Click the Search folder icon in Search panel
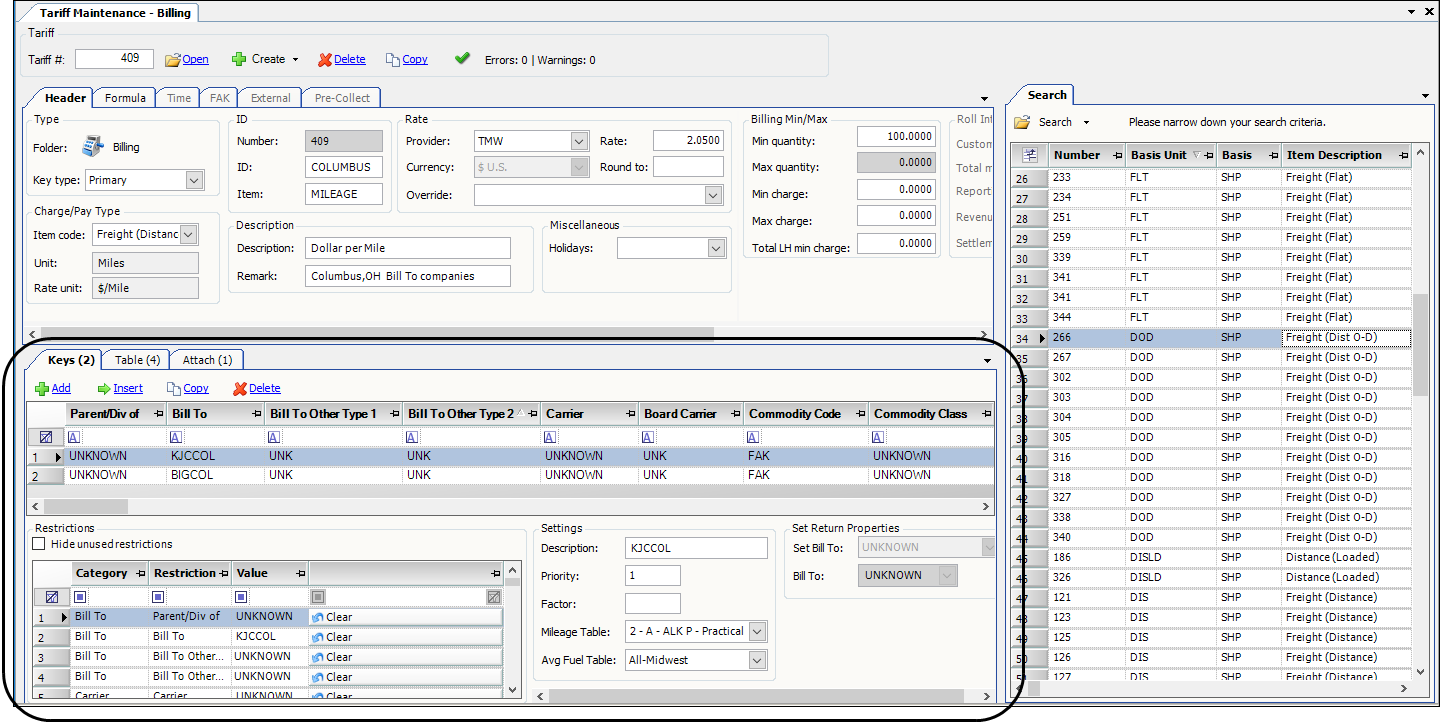This screenshot has width=1440, height=723. point(1022,122)
